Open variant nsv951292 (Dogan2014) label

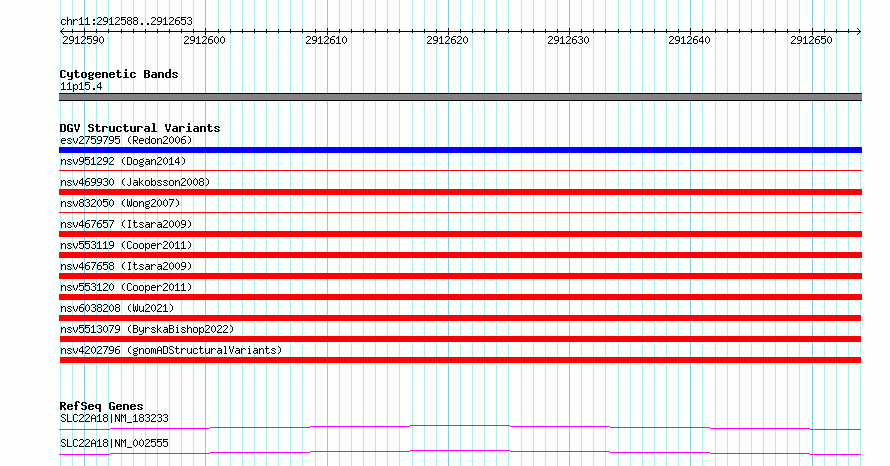(x=123, y=161)
